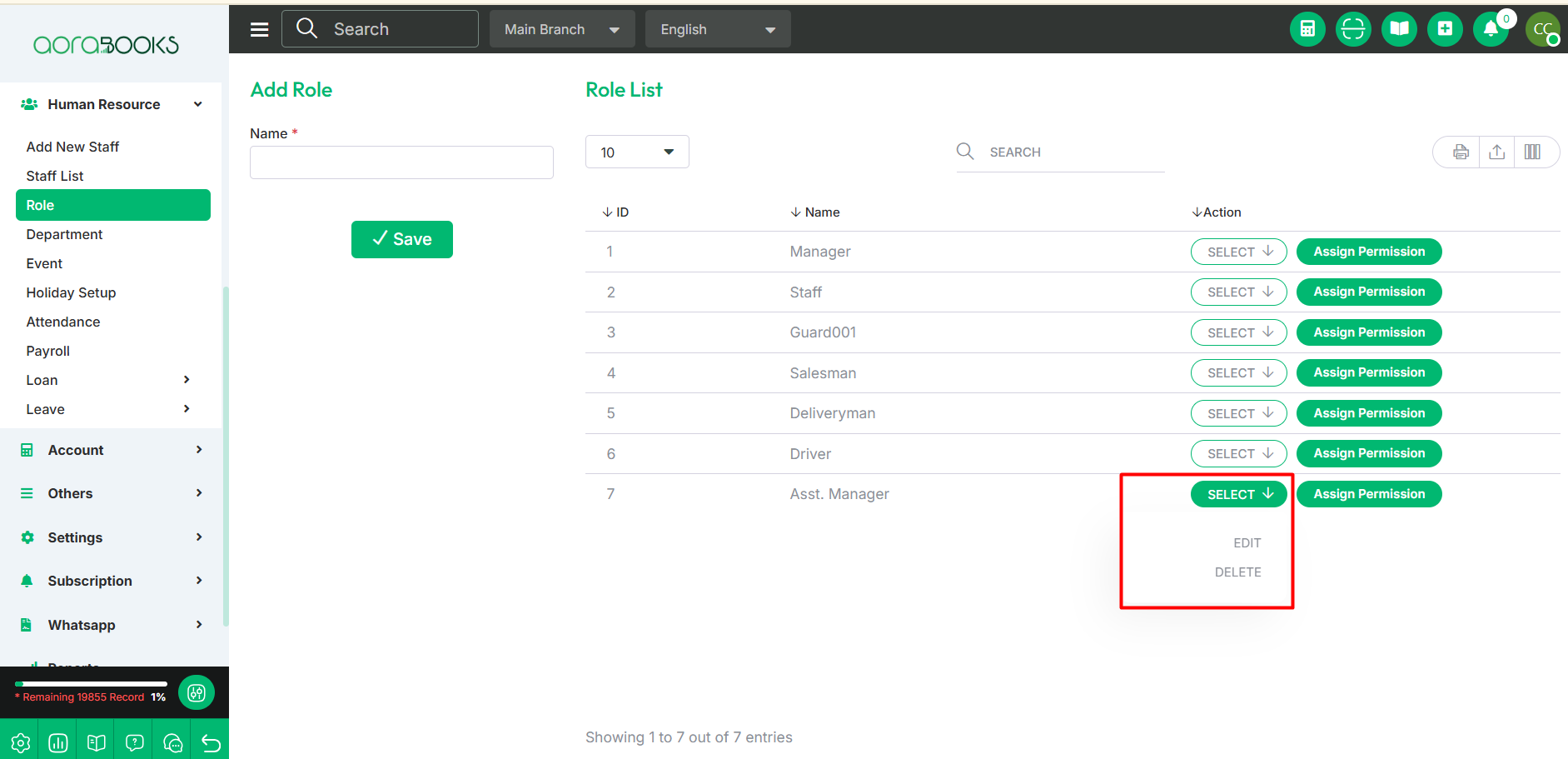Image resolution: width=1568 pixels, height=759 pixels.
Task: Open SELECT dropdown for Staff row
Action: click(1239, 292)
